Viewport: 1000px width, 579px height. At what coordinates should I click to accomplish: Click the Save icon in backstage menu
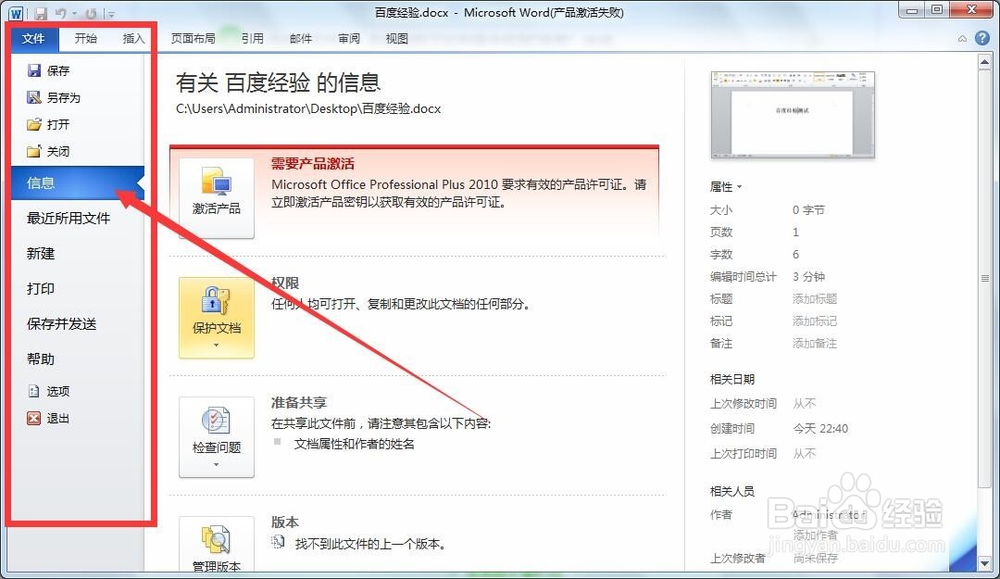[x=34, y=70]
